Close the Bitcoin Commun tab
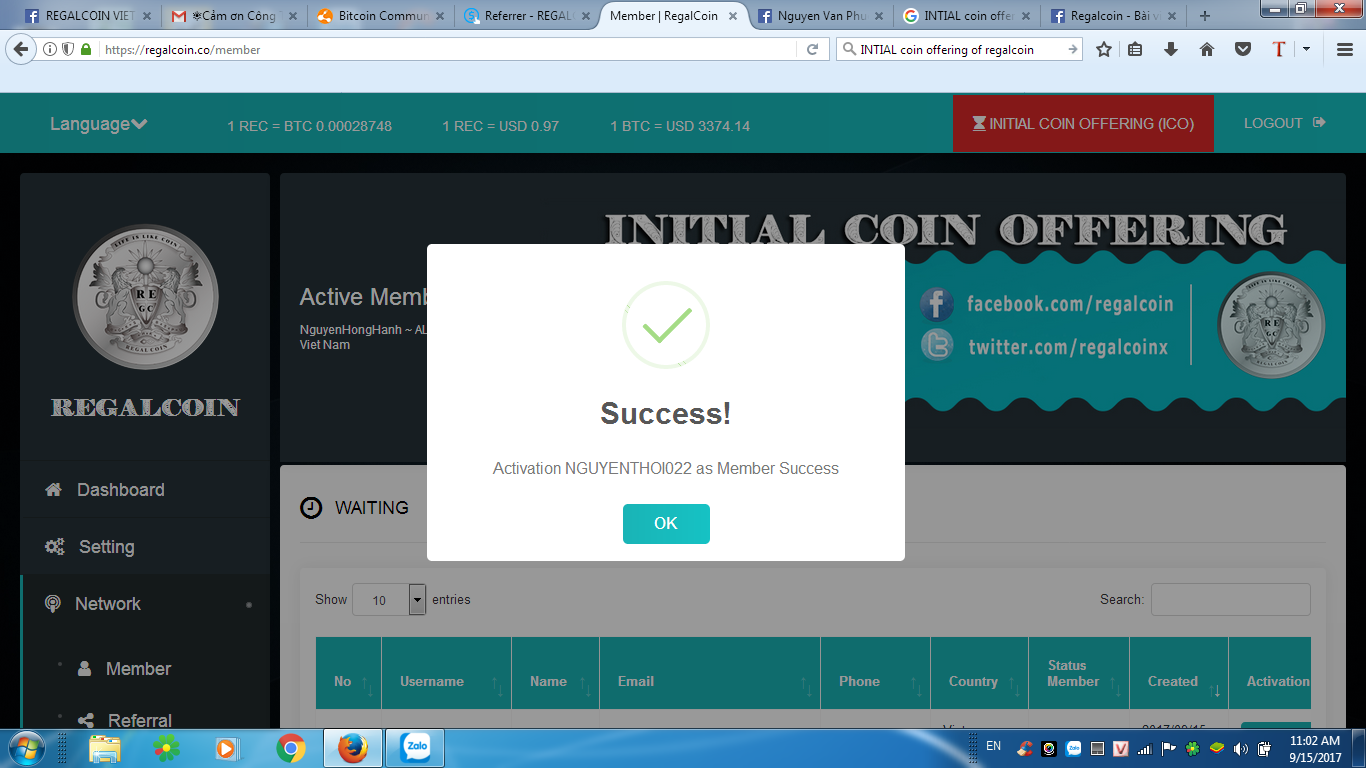Viewport: 1366px width, 768px height. (438, 16)
